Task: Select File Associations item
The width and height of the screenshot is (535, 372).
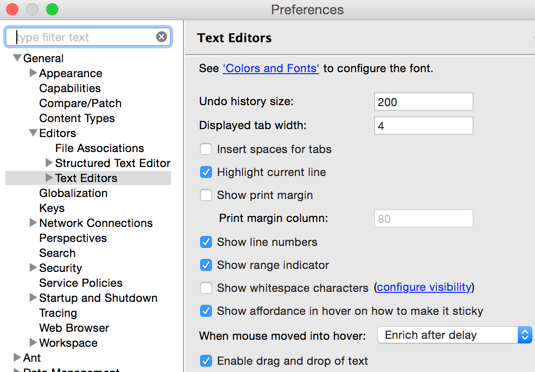Action: pos(100,148)
